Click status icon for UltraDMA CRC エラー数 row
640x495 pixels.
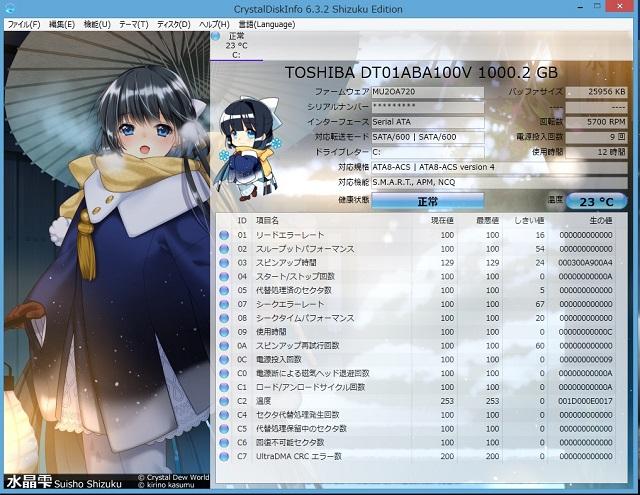point(224,457)
